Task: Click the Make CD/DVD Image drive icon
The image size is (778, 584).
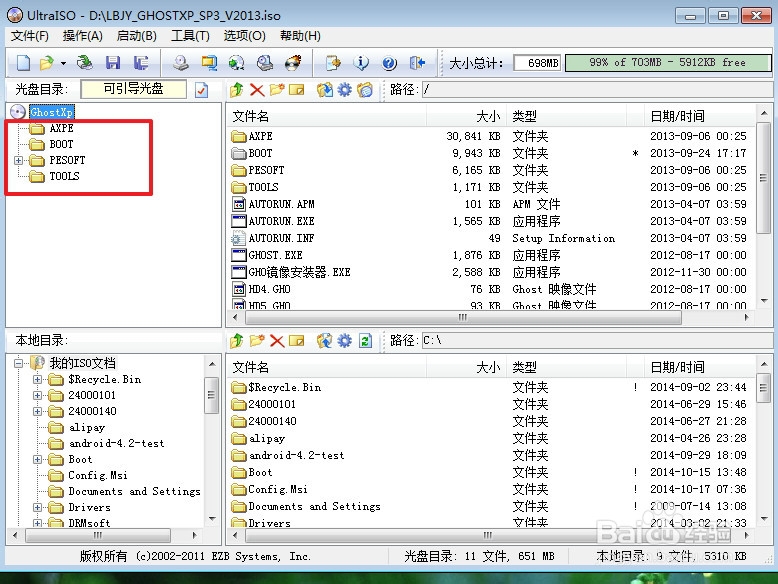Action: click(181, 63)
